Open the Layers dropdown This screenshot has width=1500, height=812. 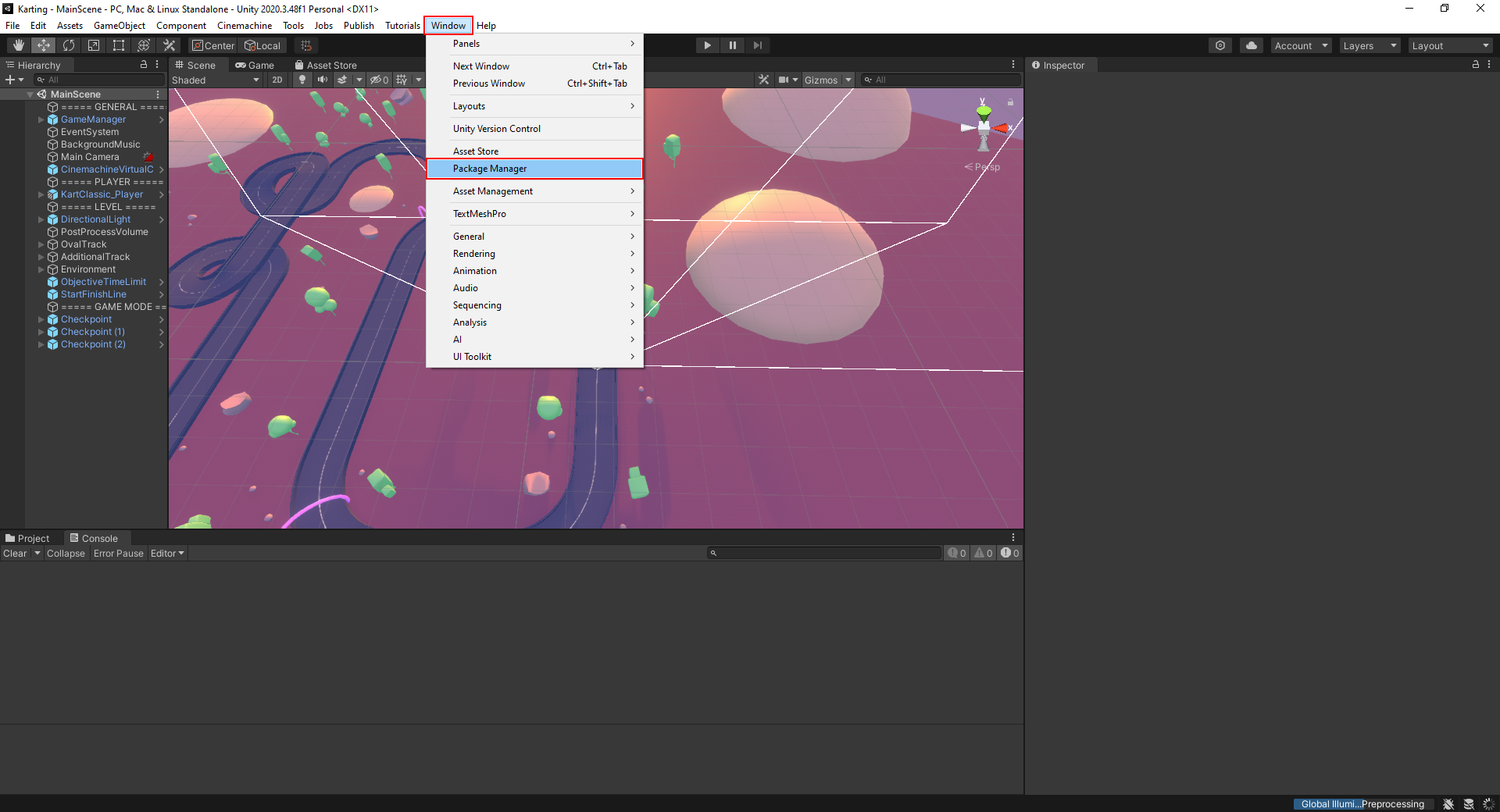[1370, 45]
